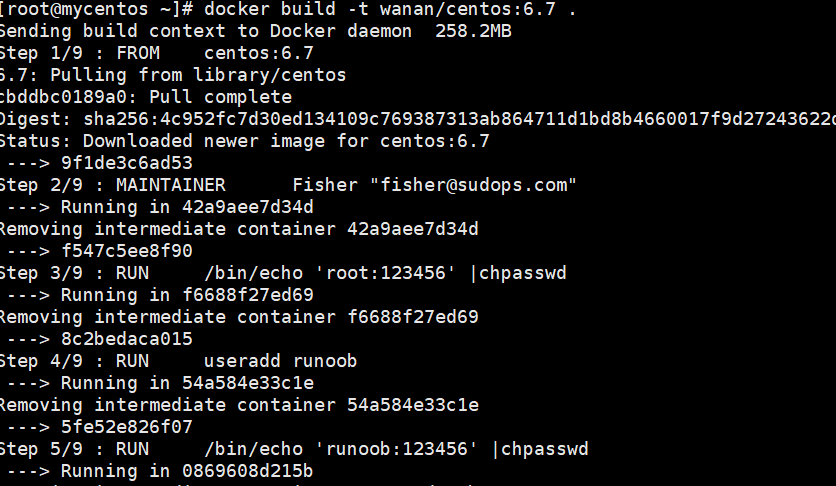Click the docker build command text
The height and width of the screenshot is (486, 836).
[390, 9]
